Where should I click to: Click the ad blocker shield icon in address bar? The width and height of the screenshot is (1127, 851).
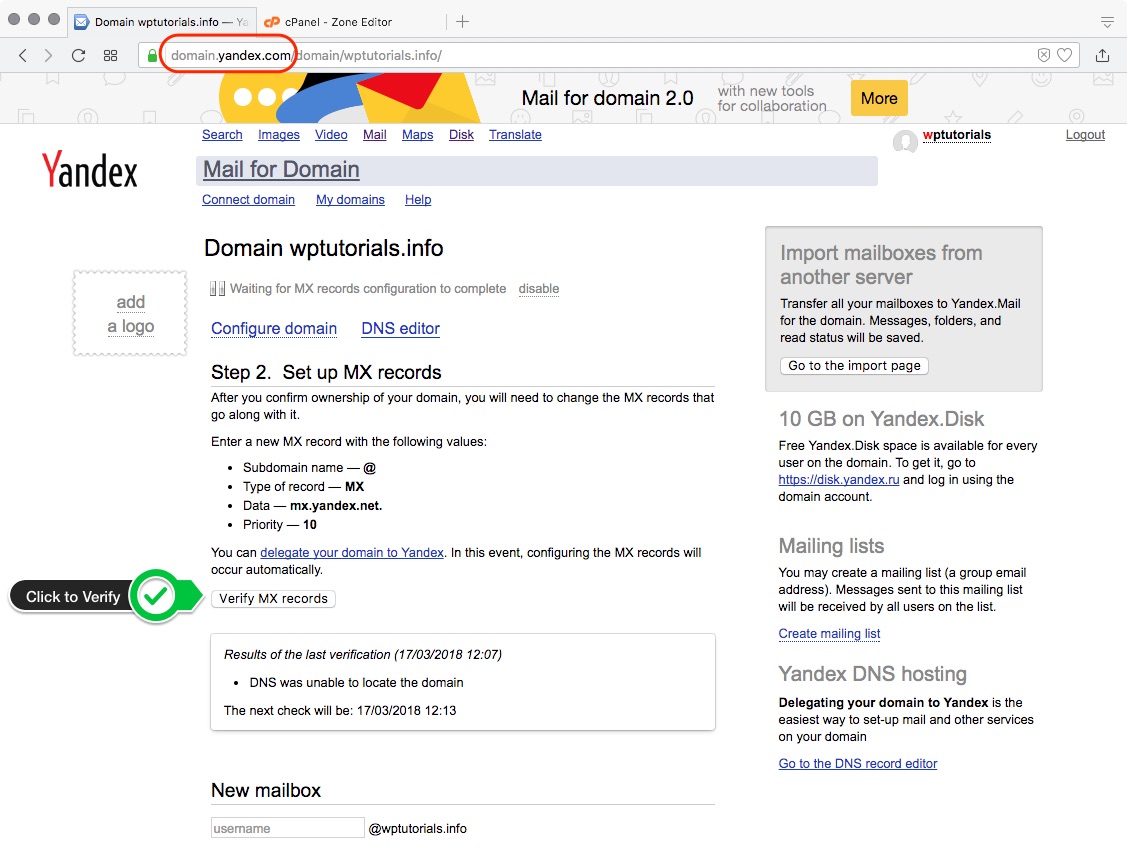tap(1044, 55)
